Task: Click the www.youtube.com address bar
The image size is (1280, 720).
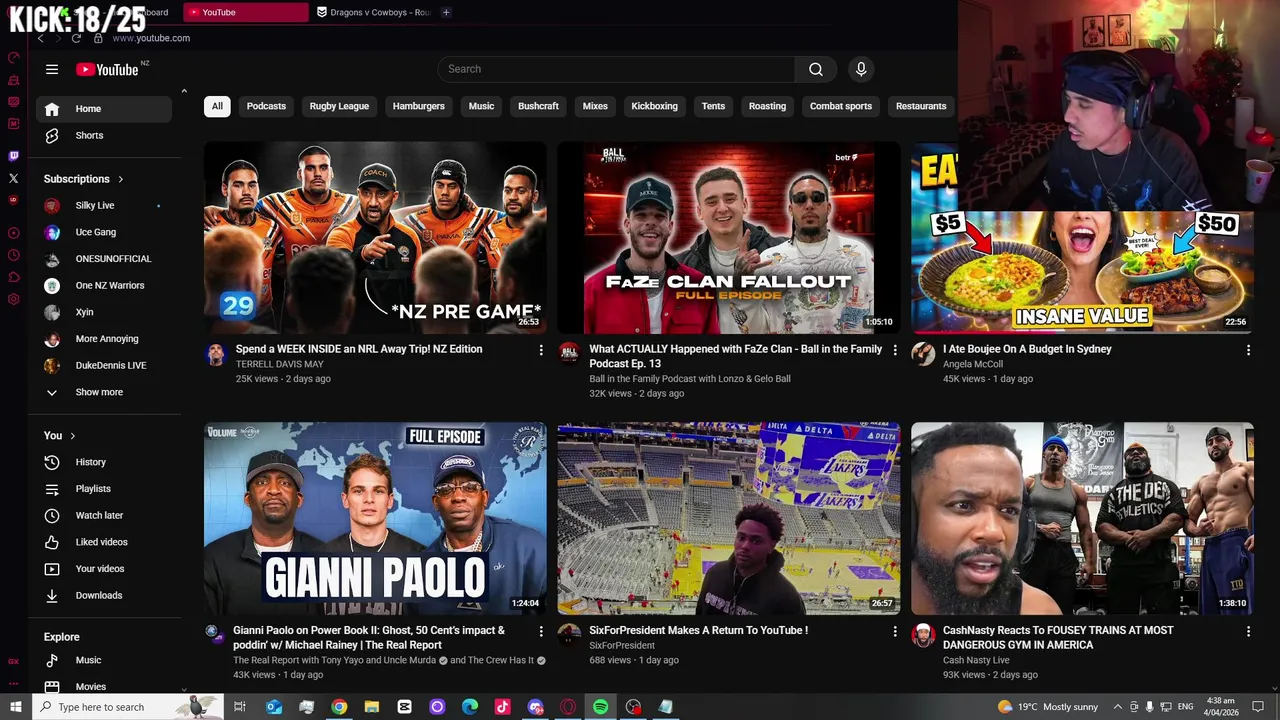Action: [151, 38]
